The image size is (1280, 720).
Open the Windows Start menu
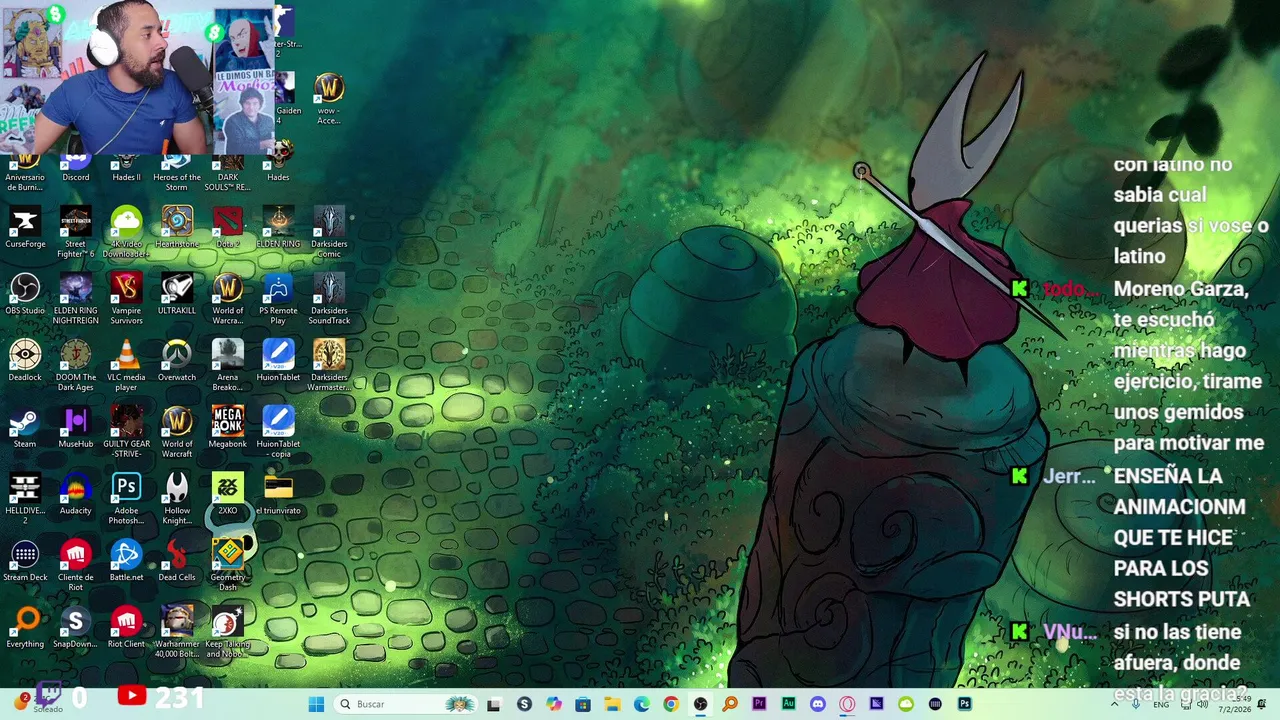coord(316,704)
